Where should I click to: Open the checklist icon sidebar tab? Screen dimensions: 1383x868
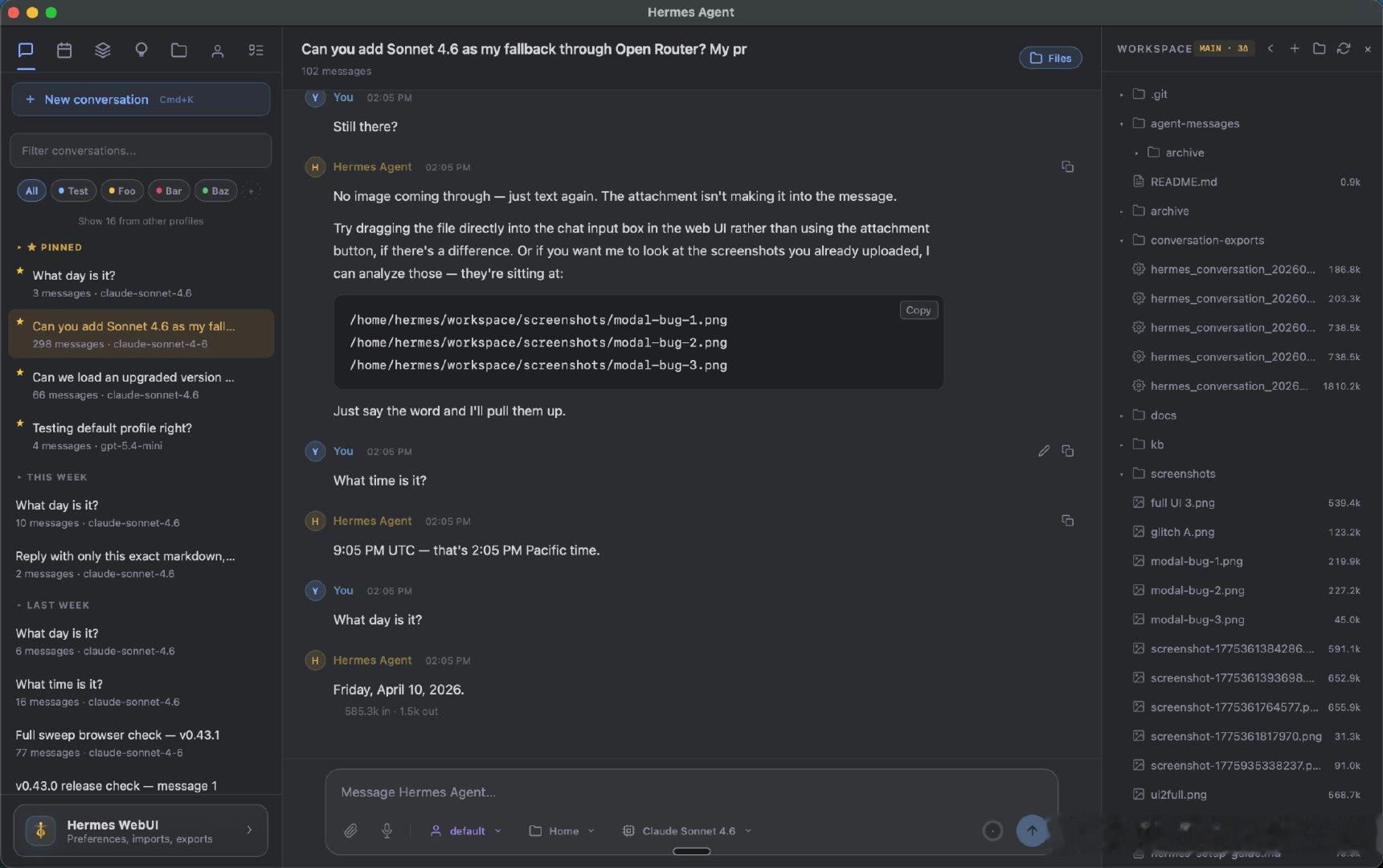[x=256, y=50]
